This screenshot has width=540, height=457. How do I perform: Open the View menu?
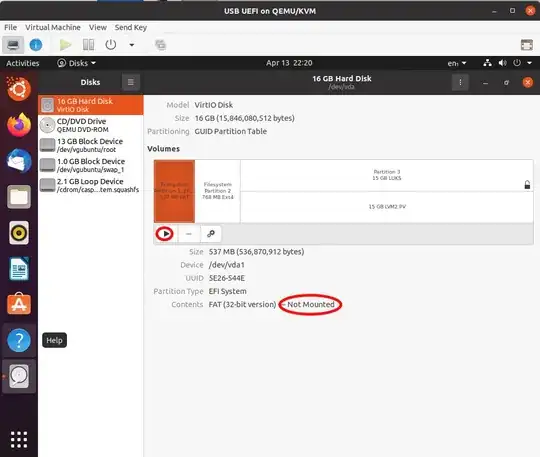pyautogui.click(x=97, y=27)
